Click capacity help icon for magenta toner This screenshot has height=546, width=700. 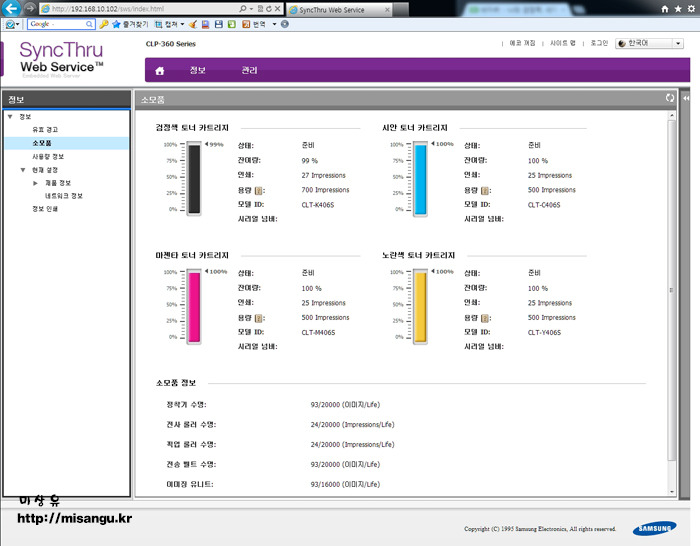(x=258, y=318)
